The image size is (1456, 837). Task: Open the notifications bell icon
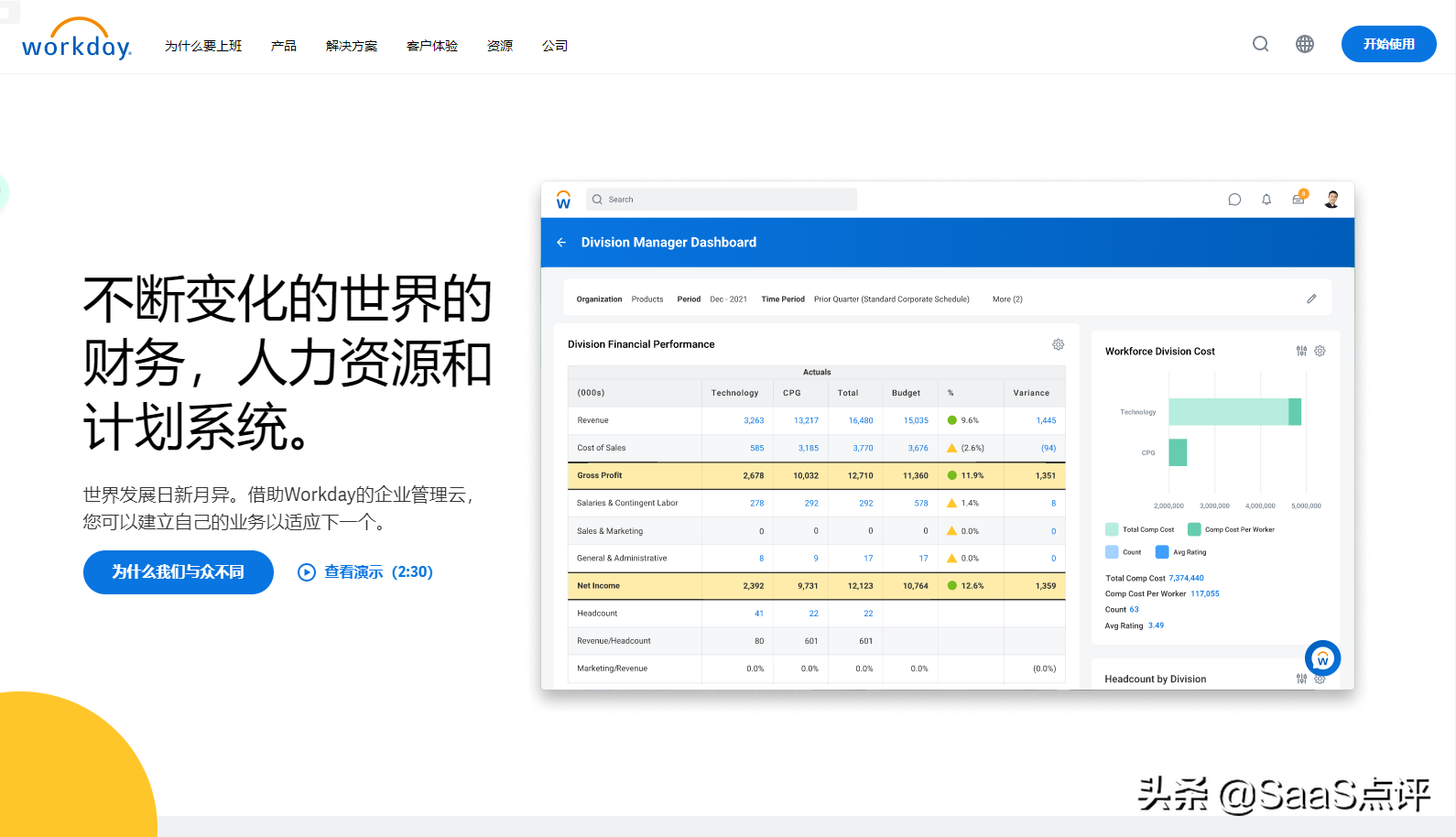(1266, 200)
